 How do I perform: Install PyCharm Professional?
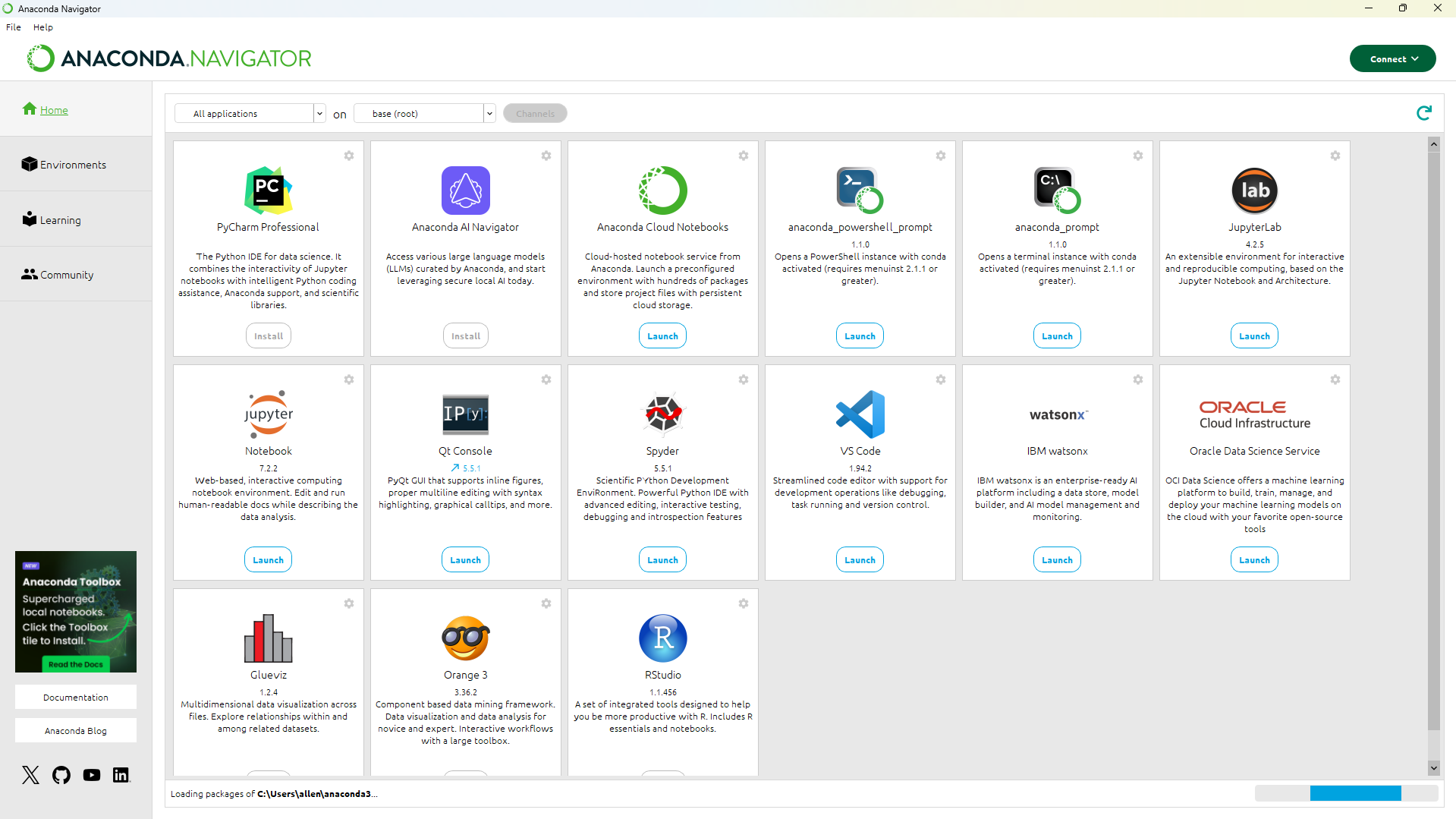pyautogui.click(x=268, y=336)
